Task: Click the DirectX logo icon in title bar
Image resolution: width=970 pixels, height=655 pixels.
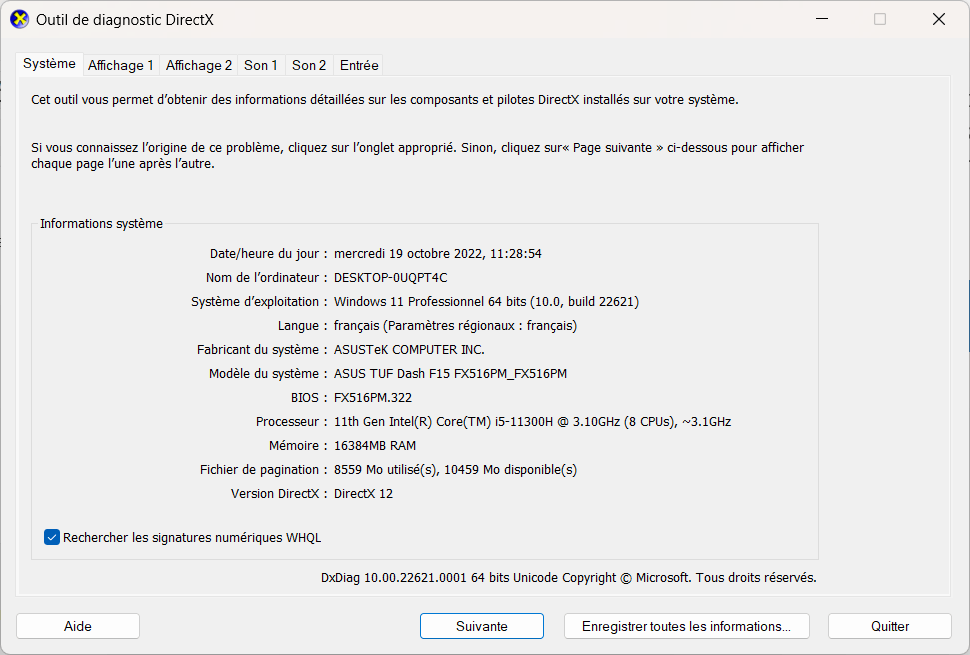Action: 19,19
